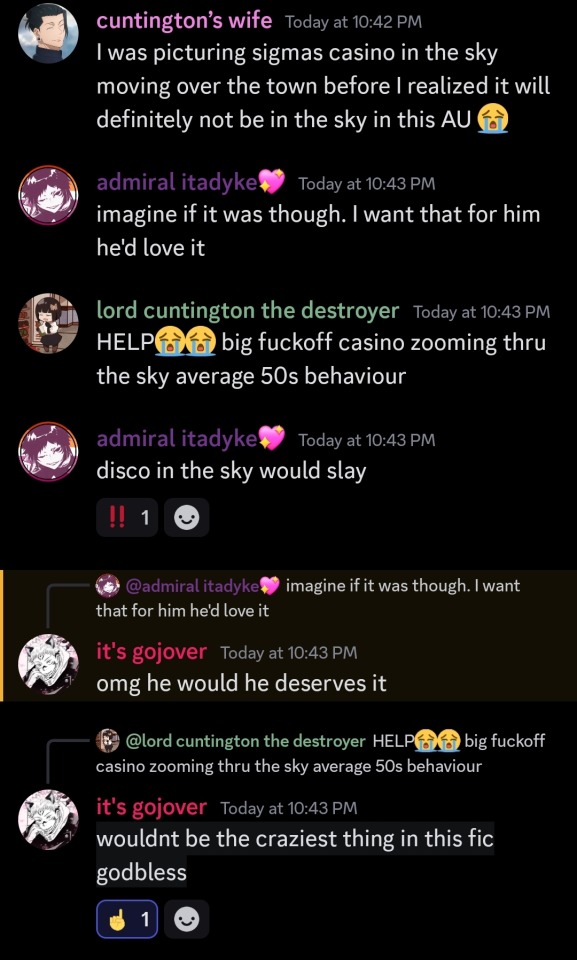Click the message 'omg he would he deserves it'
577x960 pixels.
pyautogui.click(x=241, y=683)
